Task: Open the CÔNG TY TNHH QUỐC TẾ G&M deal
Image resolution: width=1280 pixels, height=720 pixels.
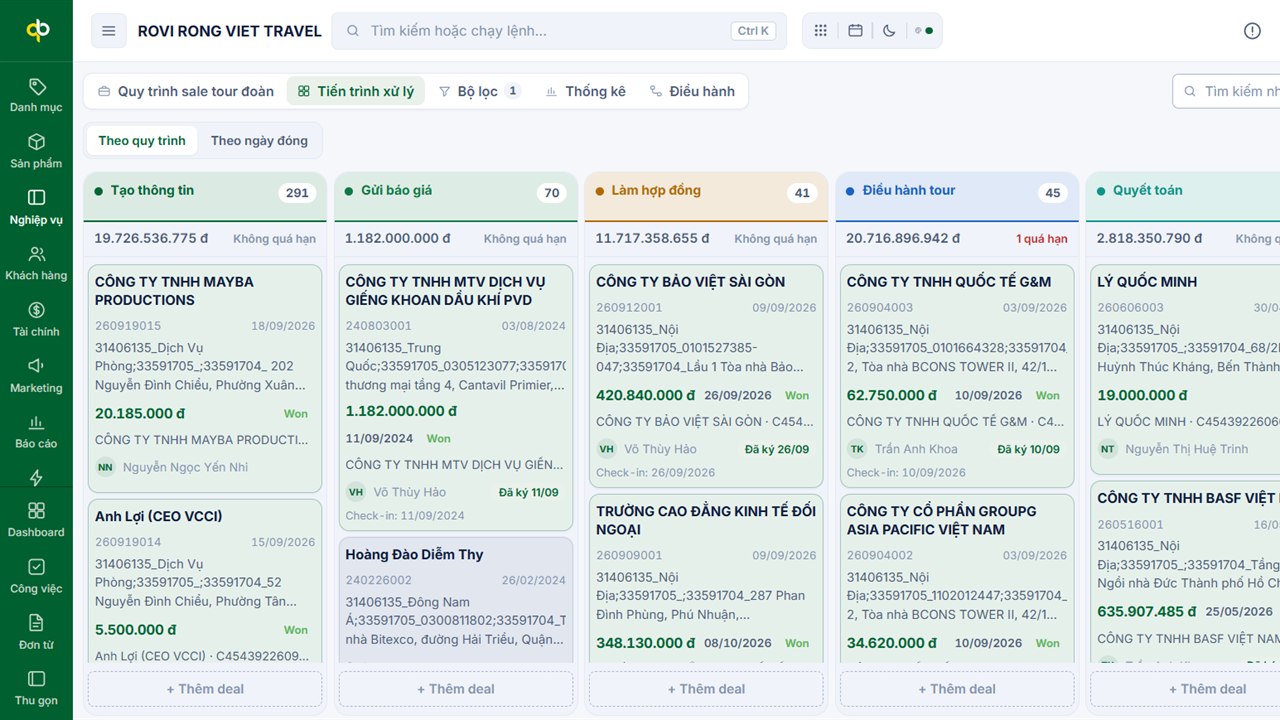Action: pos(957,376)
